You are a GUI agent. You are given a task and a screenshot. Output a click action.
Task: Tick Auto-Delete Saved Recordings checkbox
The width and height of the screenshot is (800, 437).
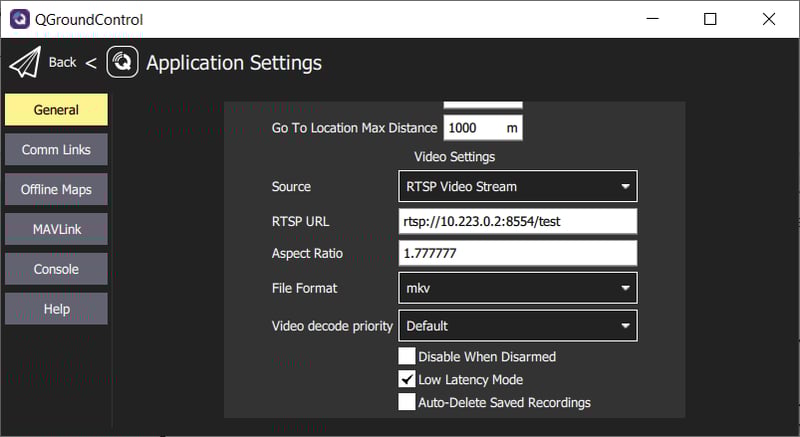(x=407, y=402)
